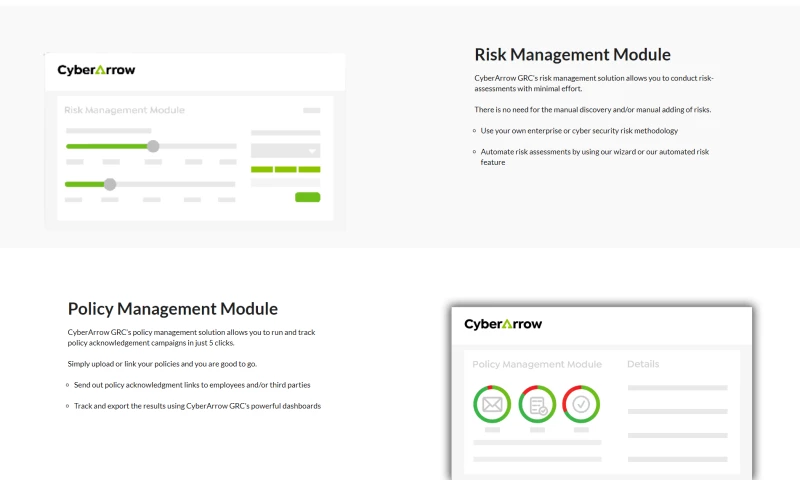Open the gray dropdown in risk mockup
The width and height of the screenshot is (800, 480).
tap(286, 150)
